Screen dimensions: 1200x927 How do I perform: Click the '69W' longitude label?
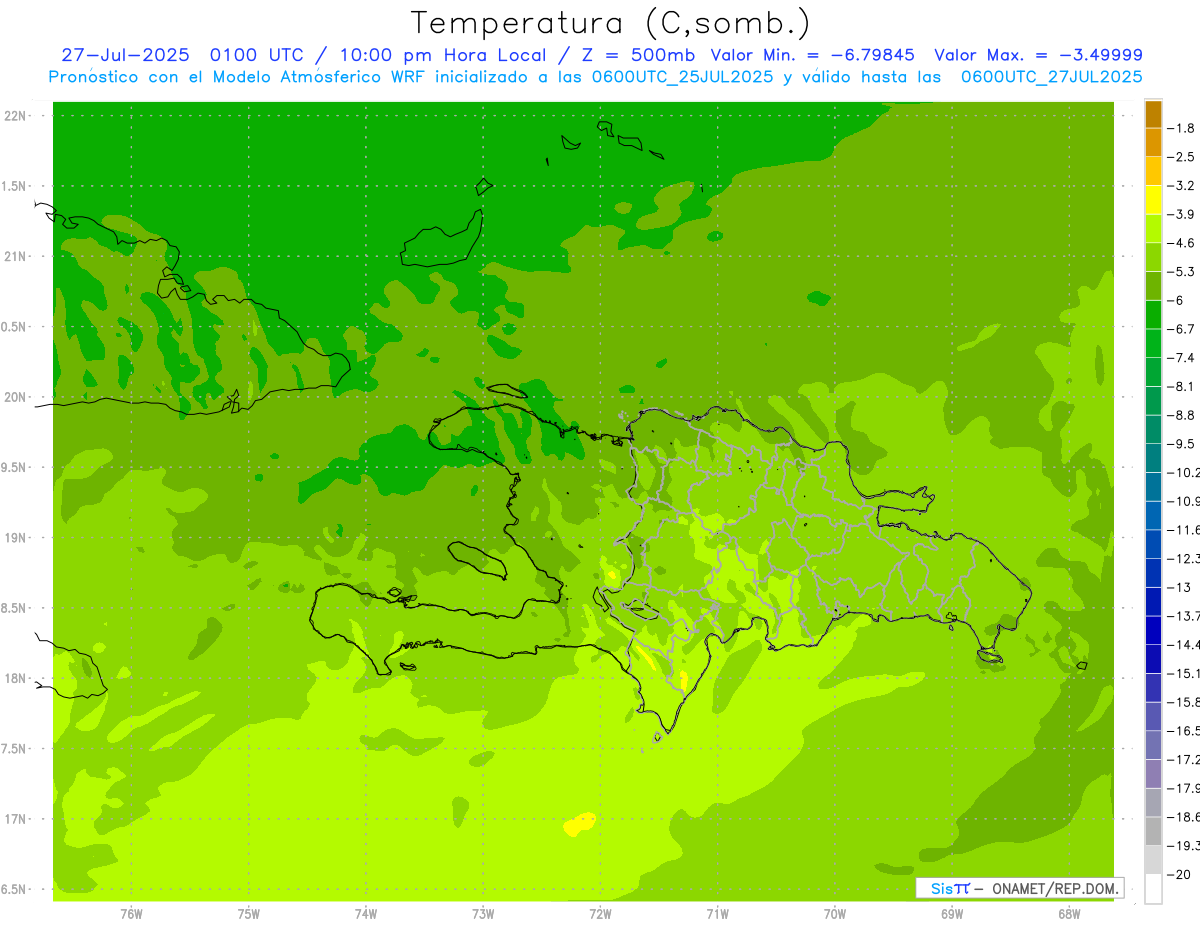(952, 914)
